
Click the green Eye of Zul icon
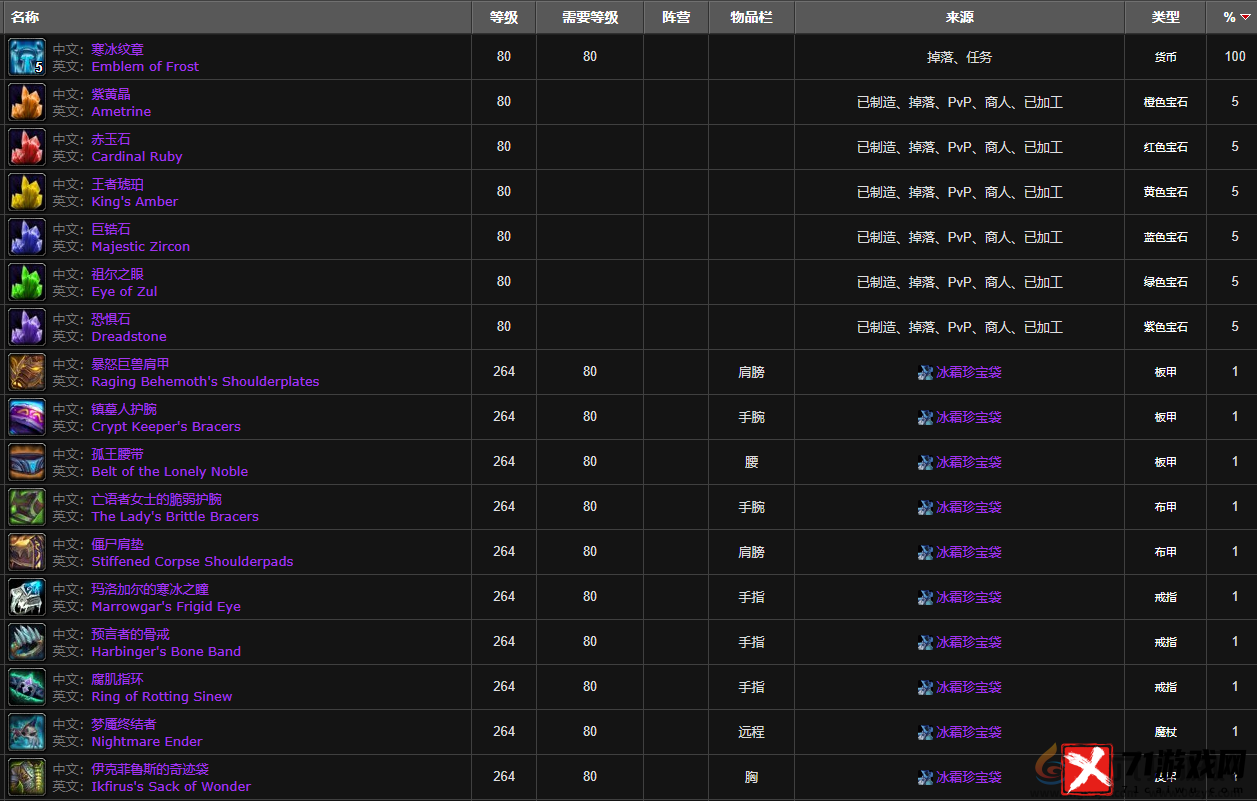tap(27, 282)
